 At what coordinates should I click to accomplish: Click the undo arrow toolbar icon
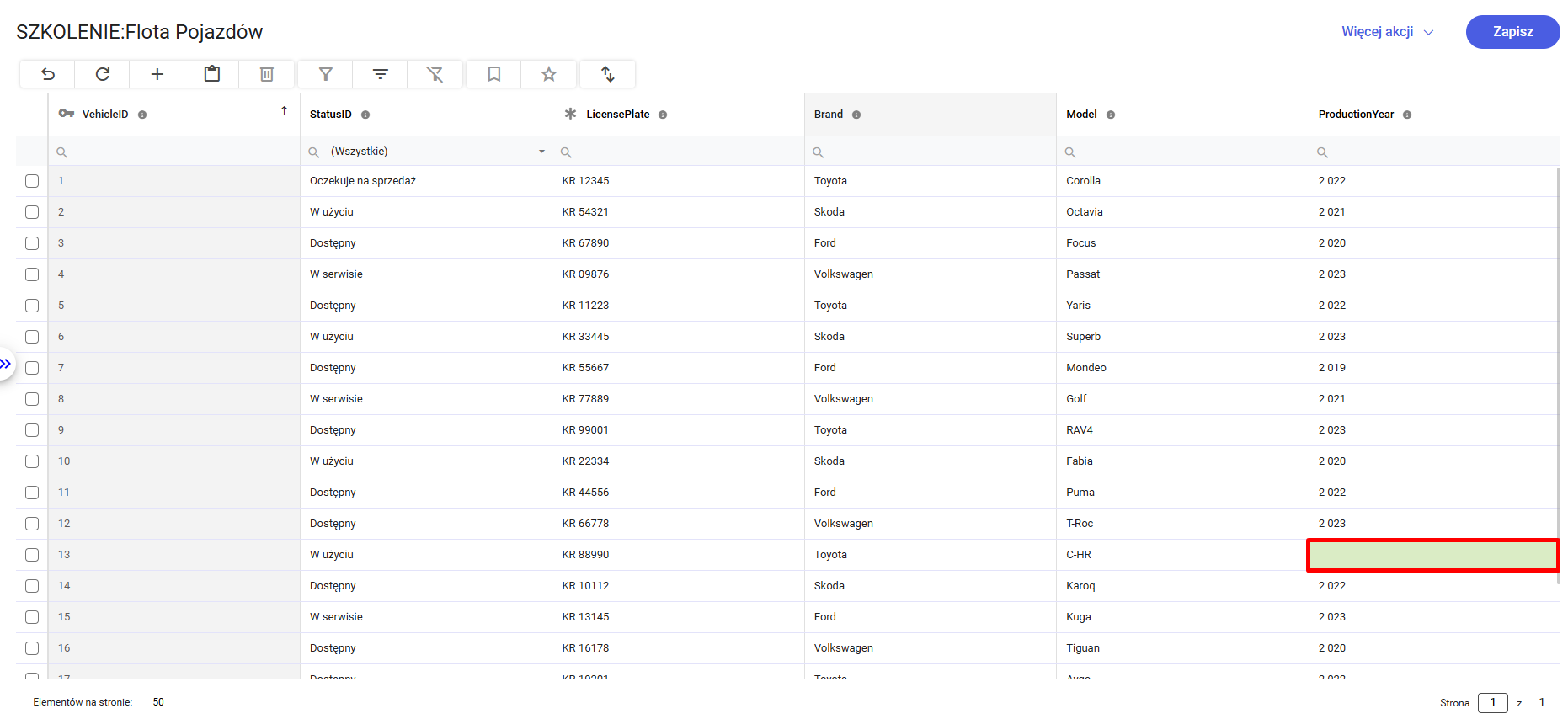tap(48, 74)
